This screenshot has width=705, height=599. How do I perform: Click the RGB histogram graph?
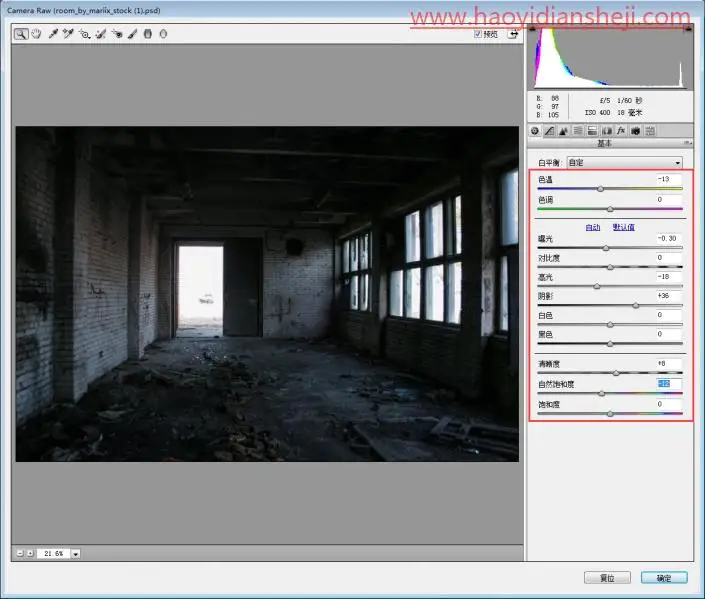tap(610, 58)
